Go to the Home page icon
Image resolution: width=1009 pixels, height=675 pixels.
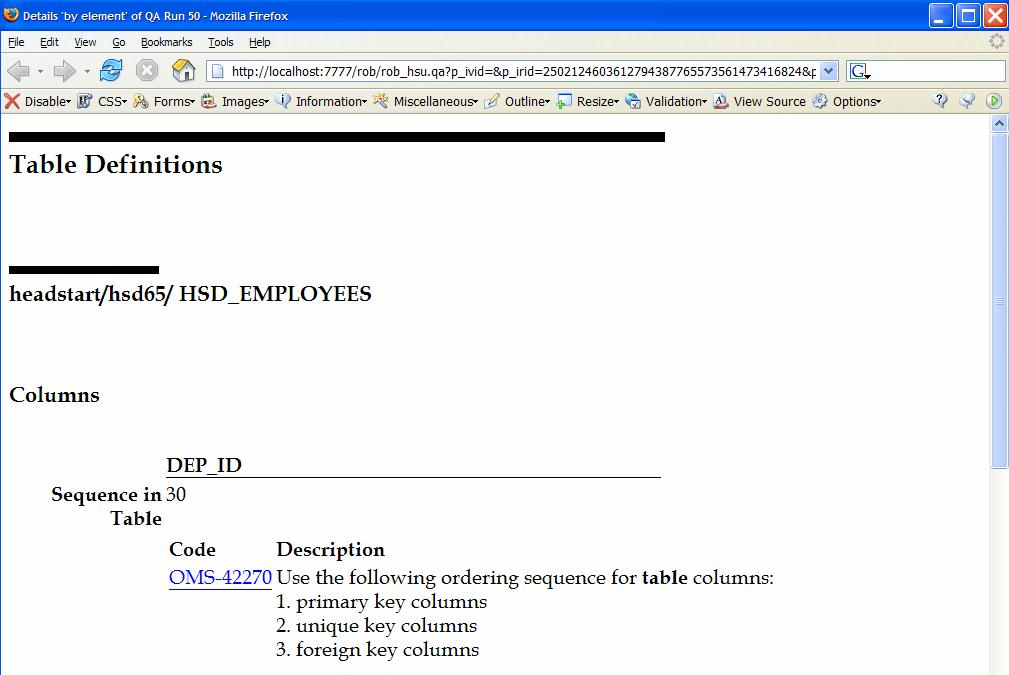coord(183,70)
